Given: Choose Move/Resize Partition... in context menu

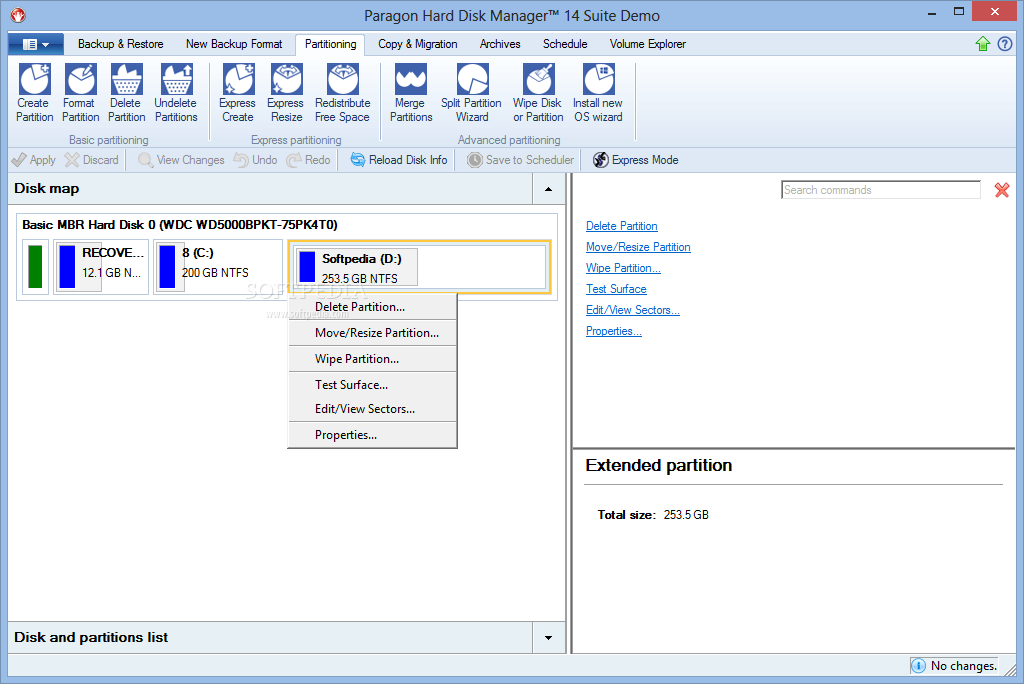Looking at the screenshot, I should (x=372, y=333).
